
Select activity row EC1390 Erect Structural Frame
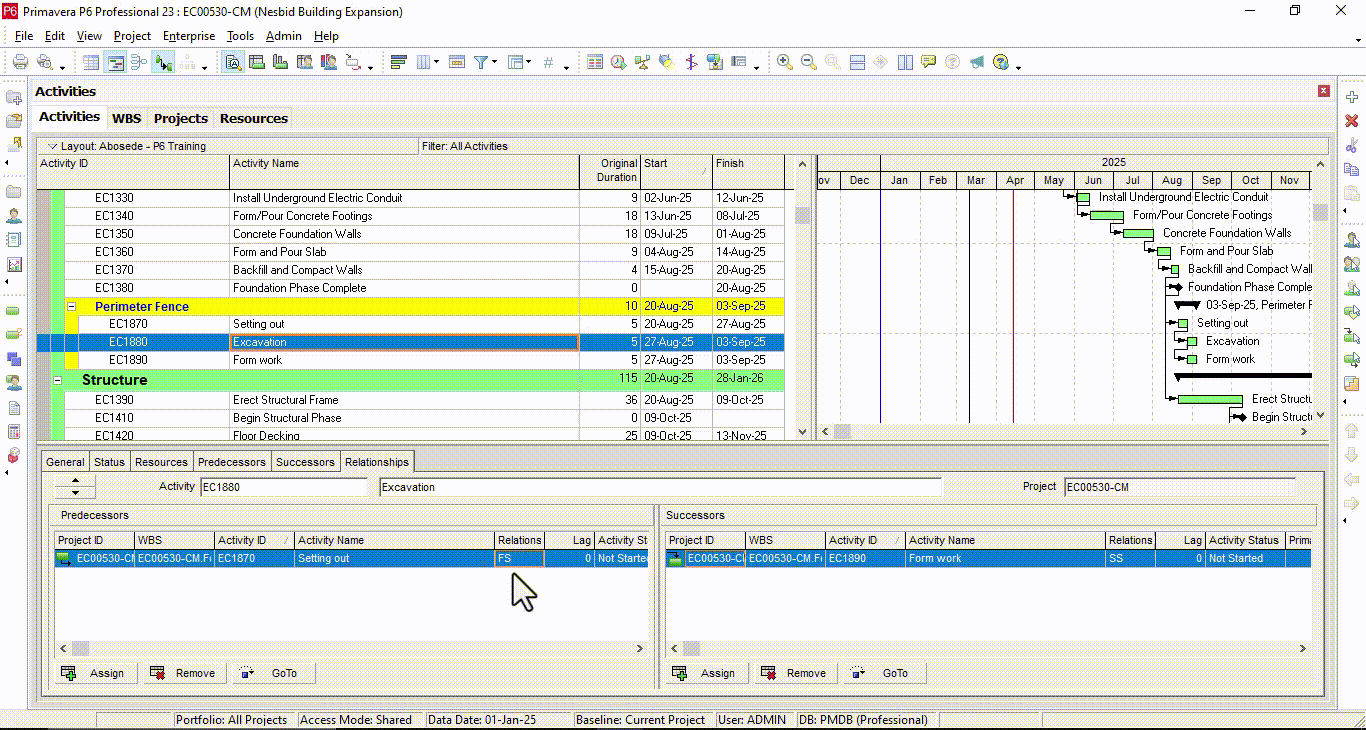tap(410, 400)
